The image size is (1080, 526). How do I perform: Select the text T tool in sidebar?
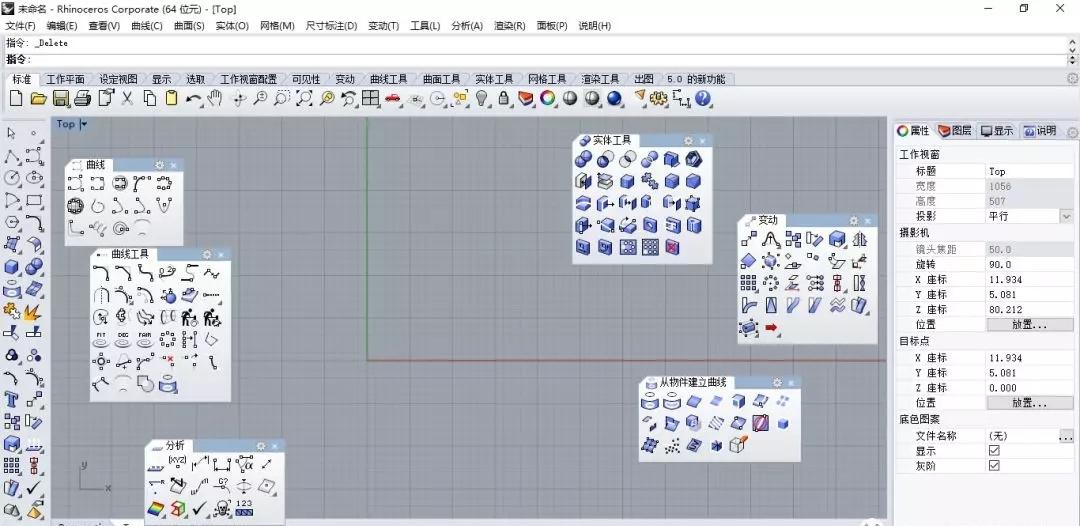pyautogui.click(x=12, y=399)
